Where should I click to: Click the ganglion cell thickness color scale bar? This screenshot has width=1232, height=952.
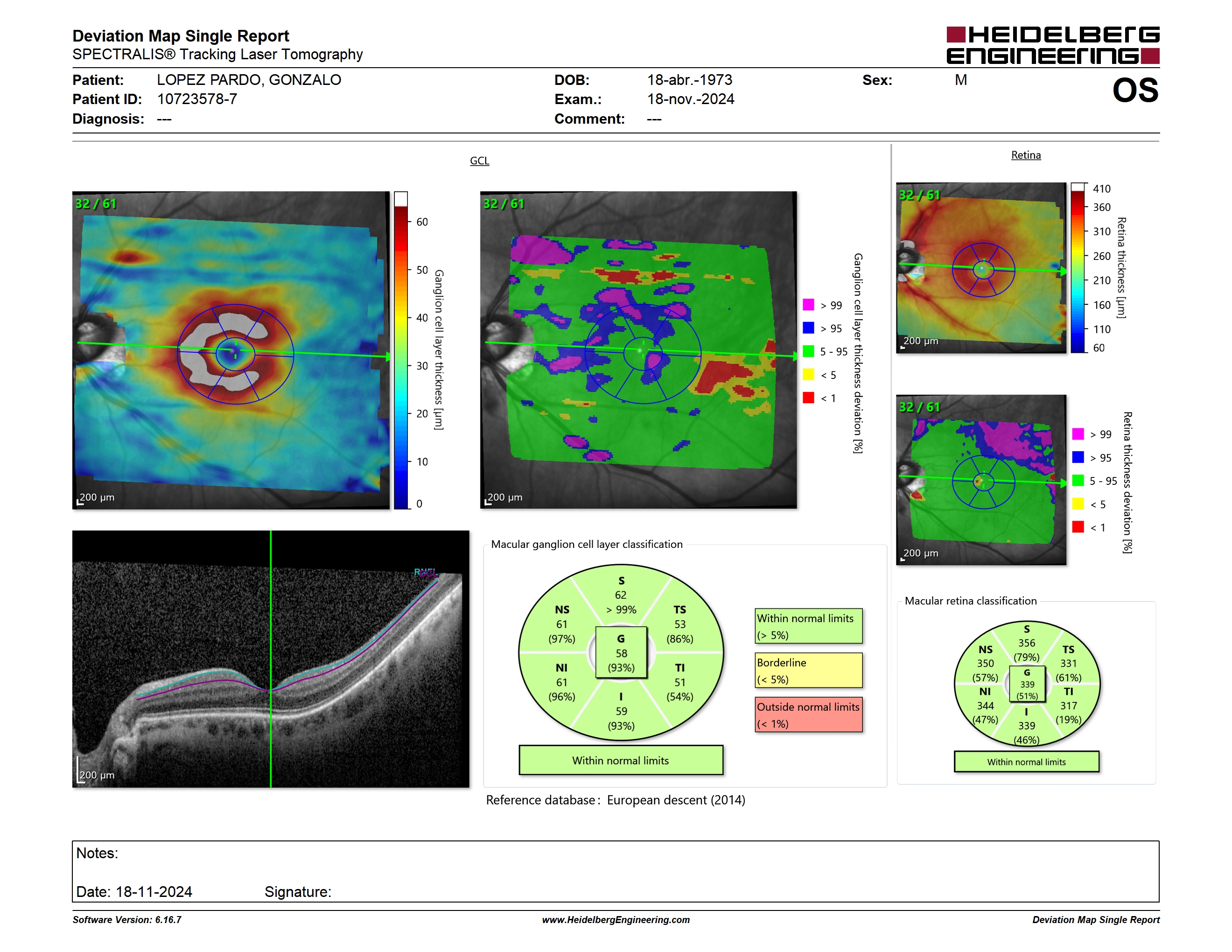(x=400, y=350)
